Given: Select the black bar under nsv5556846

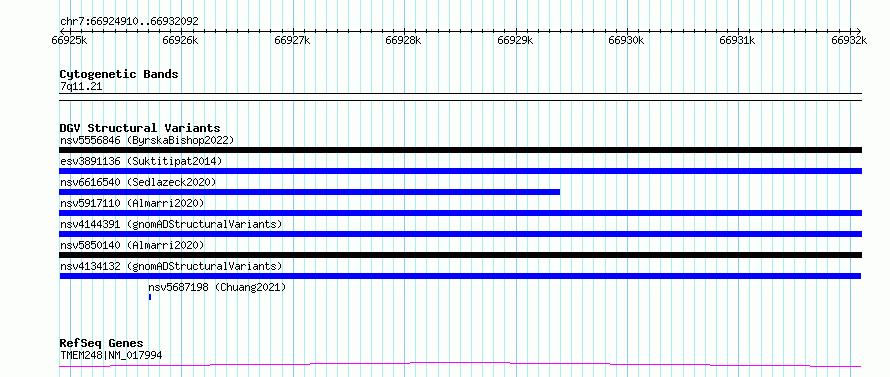Looking at the screenshot, I should tap(460, 150).
